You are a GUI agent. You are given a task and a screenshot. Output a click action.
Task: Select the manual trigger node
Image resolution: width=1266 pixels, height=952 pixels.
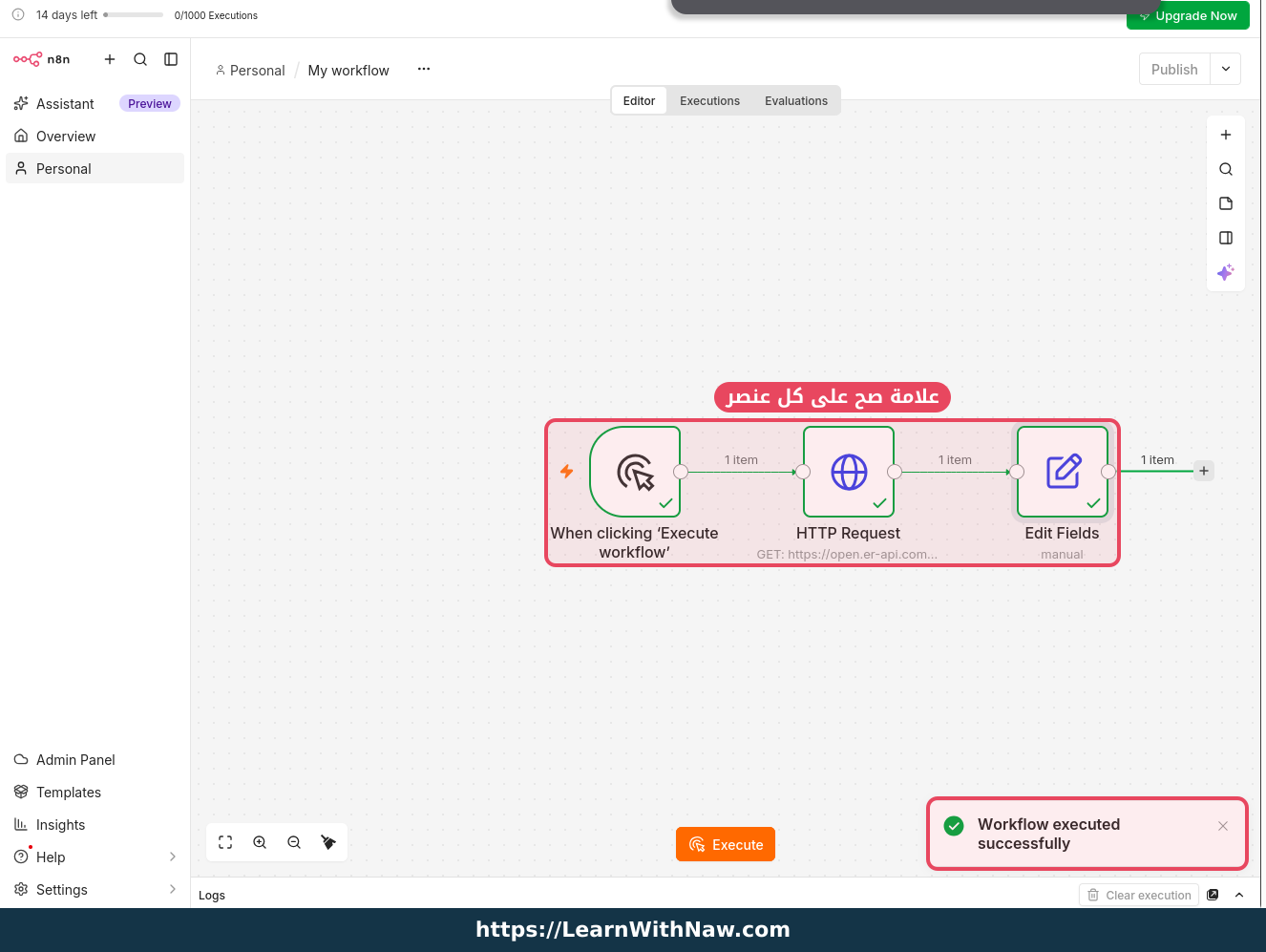click(635, 472)
